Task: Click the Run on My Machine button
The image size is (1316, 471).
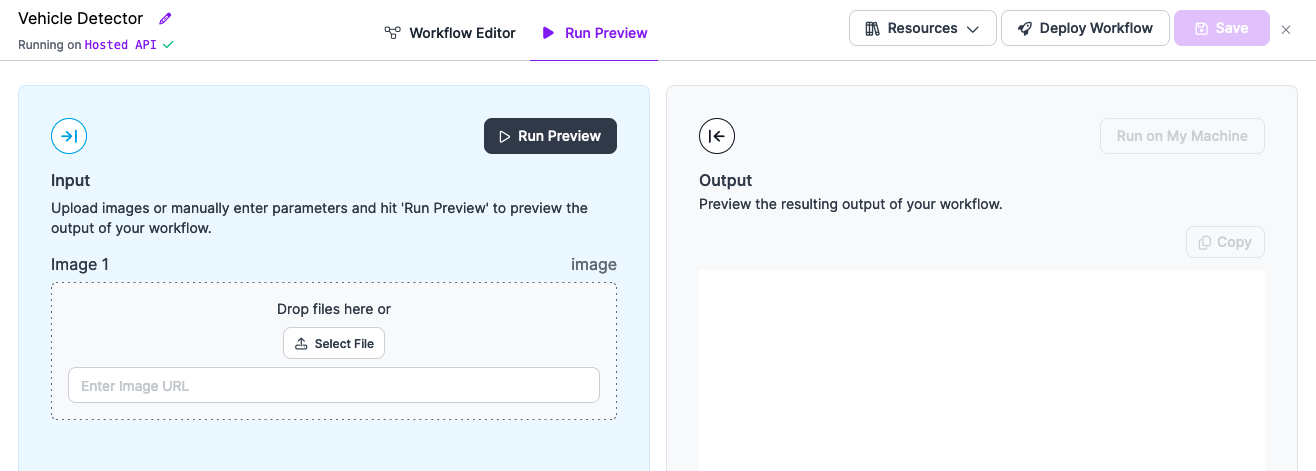Action: 1181,136
